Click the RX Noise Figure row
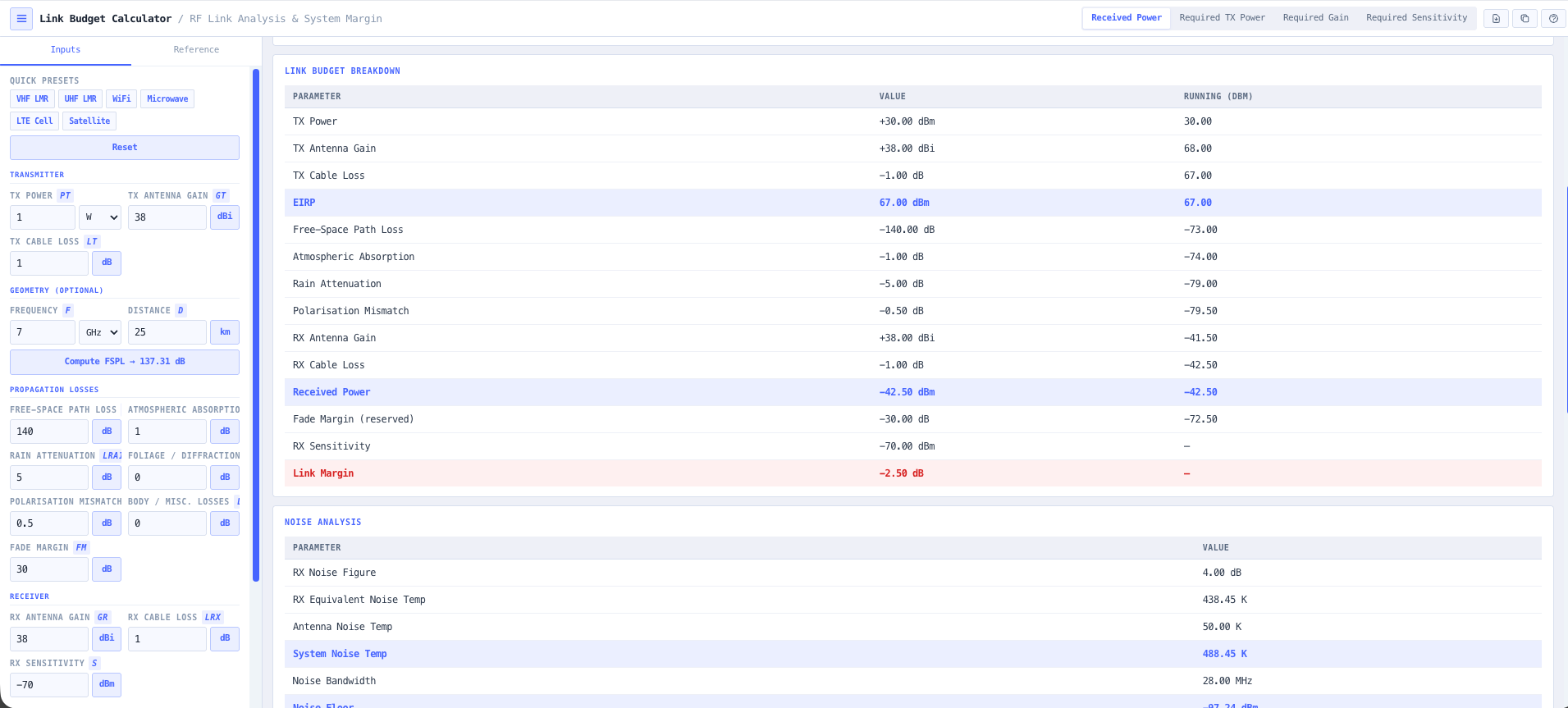The width and height of the screenshot is (1568, 708). tap(912, 573)
